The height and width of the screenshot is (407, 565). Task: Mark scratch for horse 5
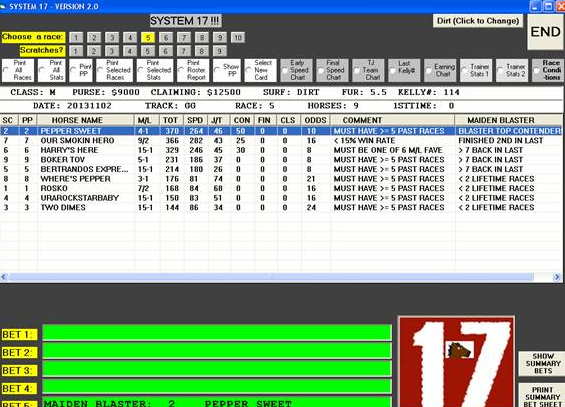[148, 51]
